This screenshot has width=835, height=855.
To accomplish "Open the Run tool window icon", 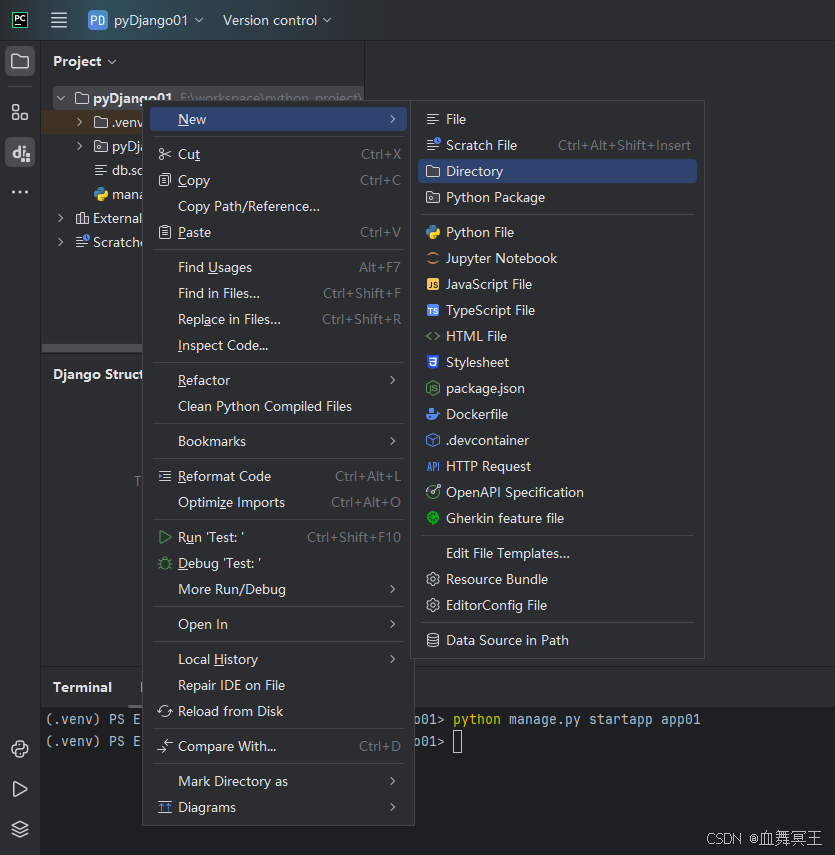I will click(x=20, y=789).
